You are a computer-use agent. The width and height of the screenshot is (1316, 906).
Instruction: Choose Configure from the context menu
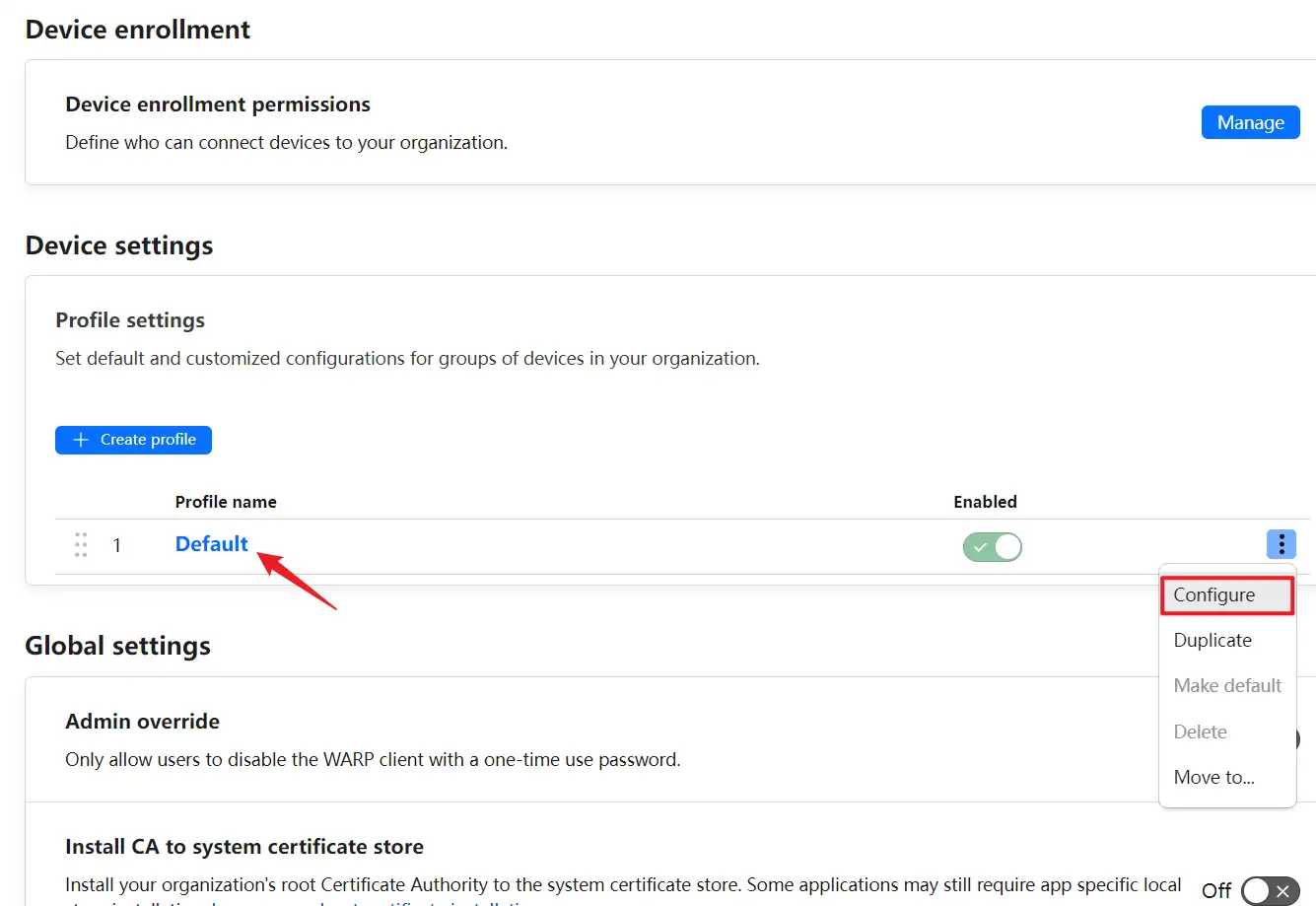click(1226, 595)
